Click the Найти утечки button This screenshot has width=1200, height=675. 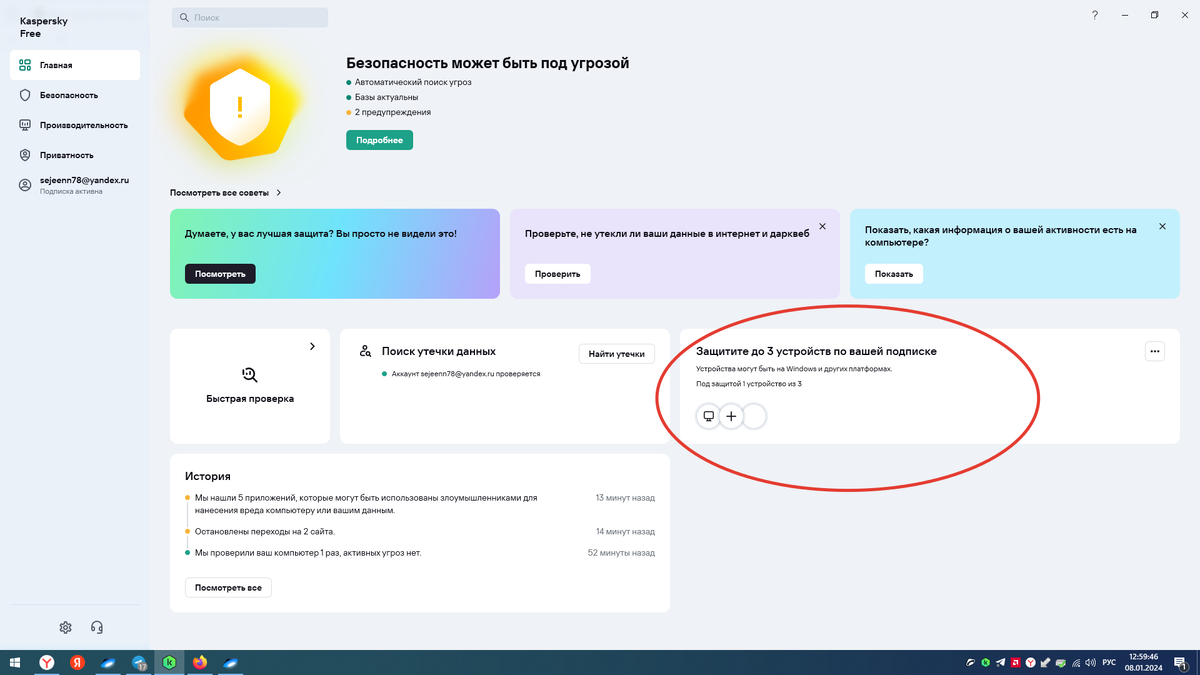pos(617,353)
